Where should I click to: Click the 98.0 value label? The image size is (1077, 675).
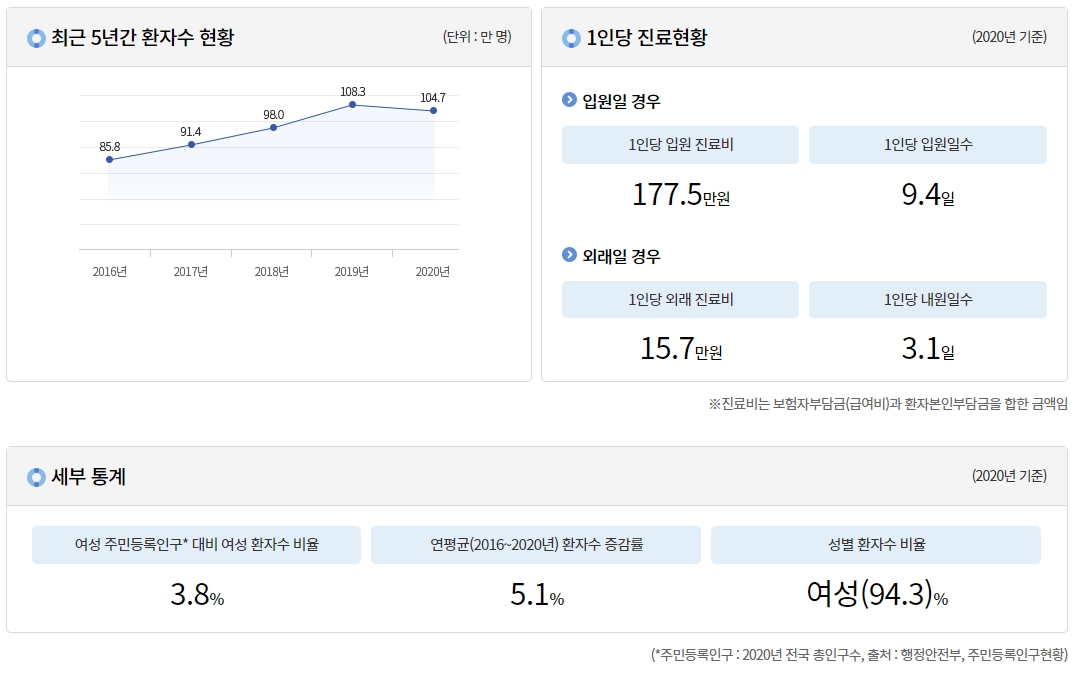pos(273,115)
